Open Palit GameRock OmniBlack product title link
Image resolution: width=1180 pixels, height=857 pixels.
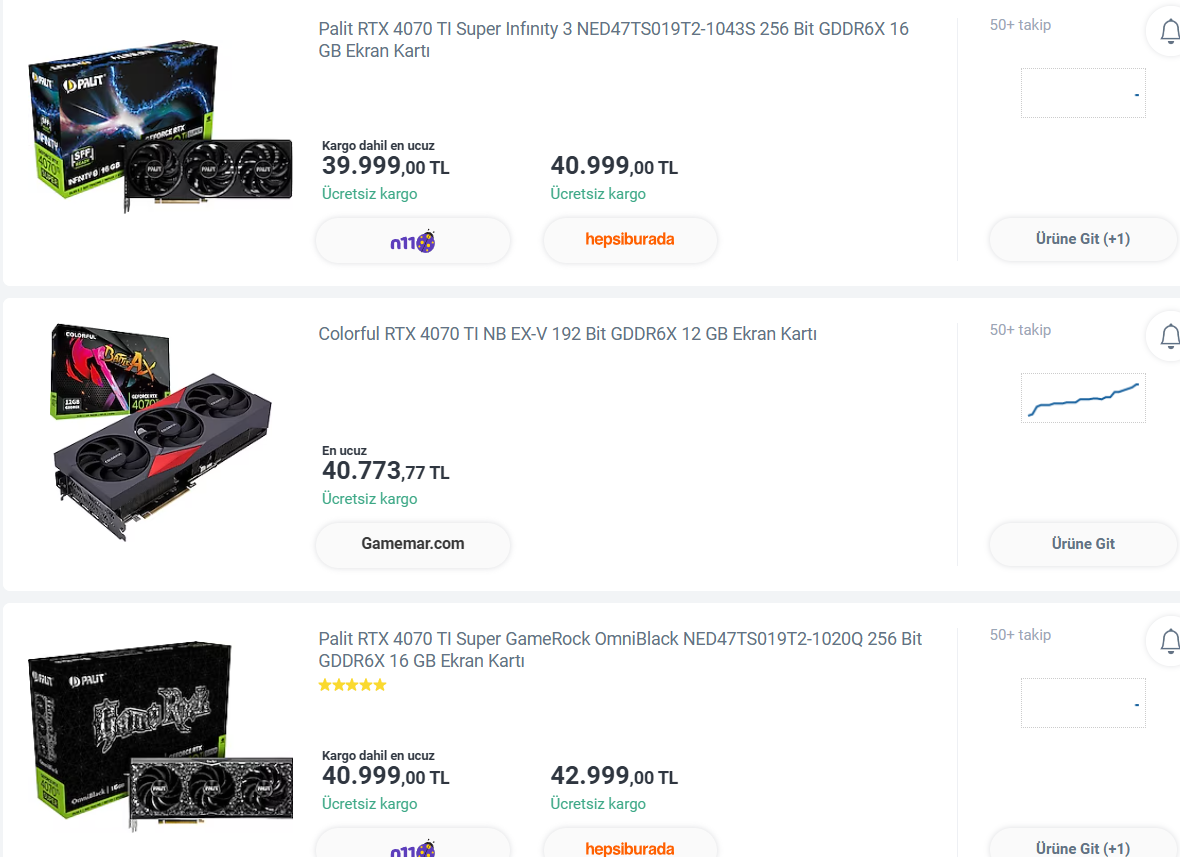click(620, 649)
